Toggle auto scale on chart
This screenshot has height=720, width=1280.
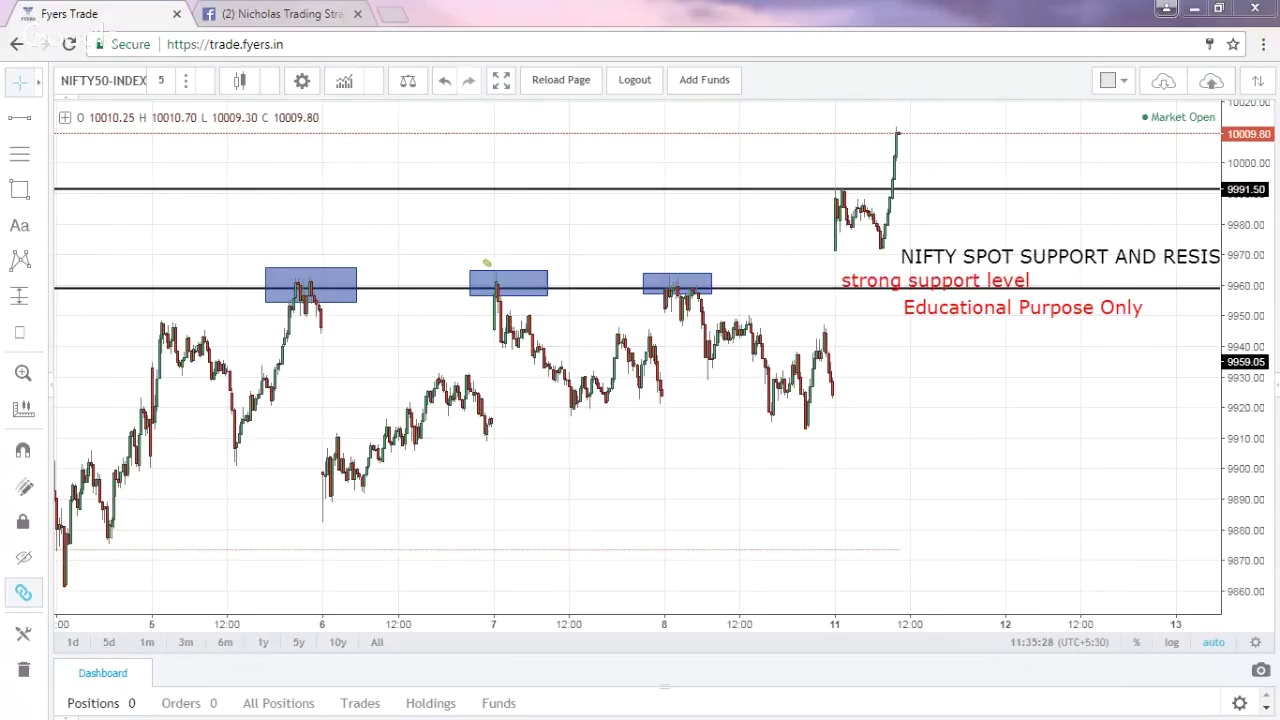click(1213, 642)
